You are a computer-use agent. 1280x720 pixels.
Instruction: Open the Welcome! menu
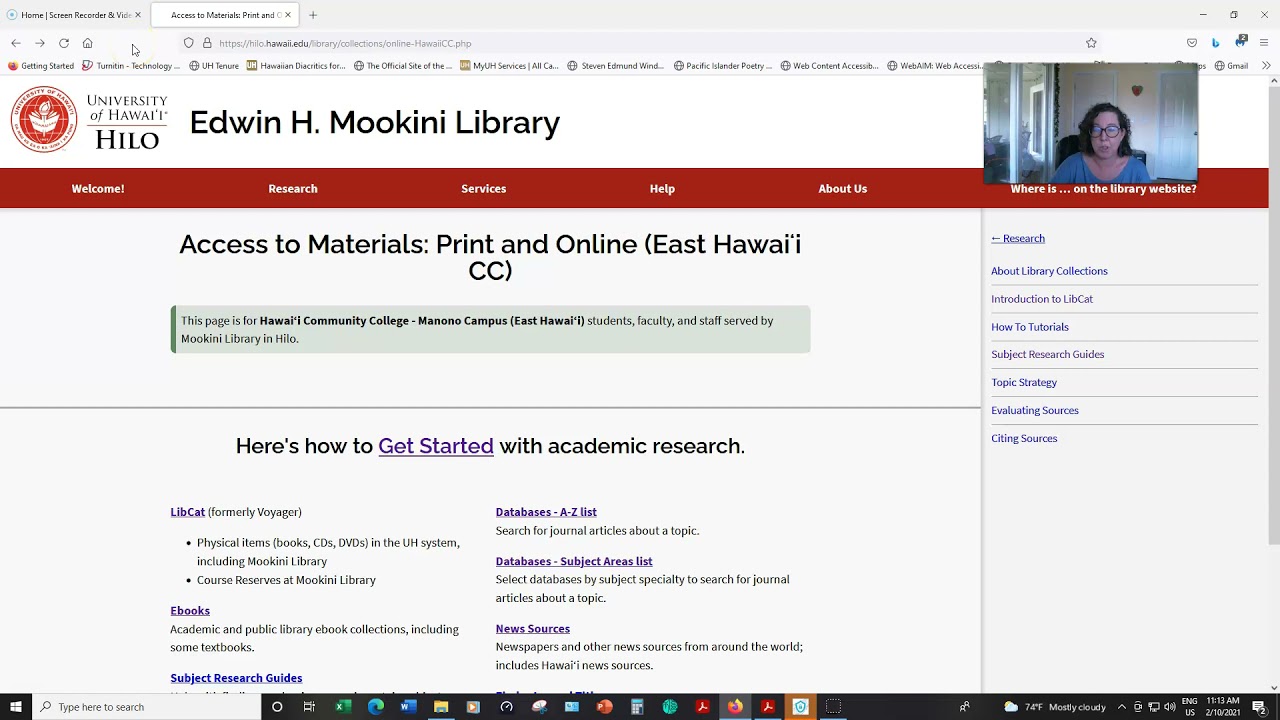coord(98,188)
